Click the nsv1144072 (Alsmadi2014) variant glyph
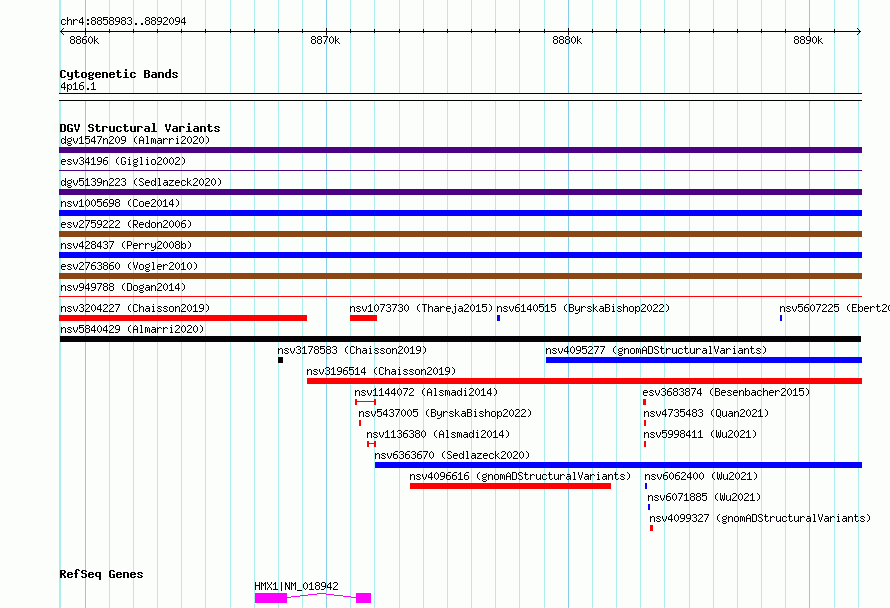 click(x=366, y=402)
